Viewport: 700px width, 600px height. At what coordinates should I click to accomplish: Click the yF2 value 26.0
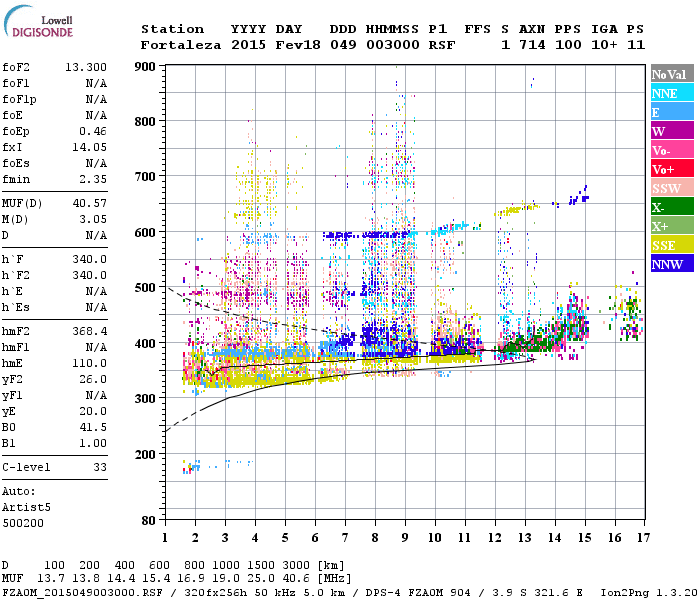click(93, 379)
